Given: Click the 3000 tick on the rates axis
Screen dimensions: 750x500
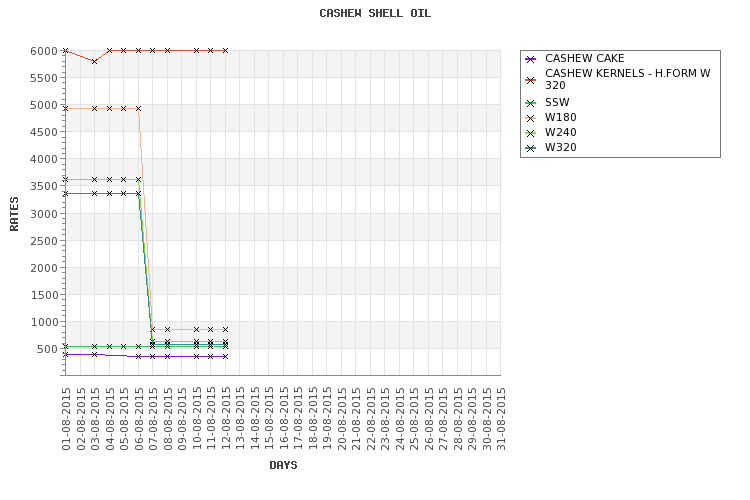Looking at the screenshot, I should pos(44,213).
